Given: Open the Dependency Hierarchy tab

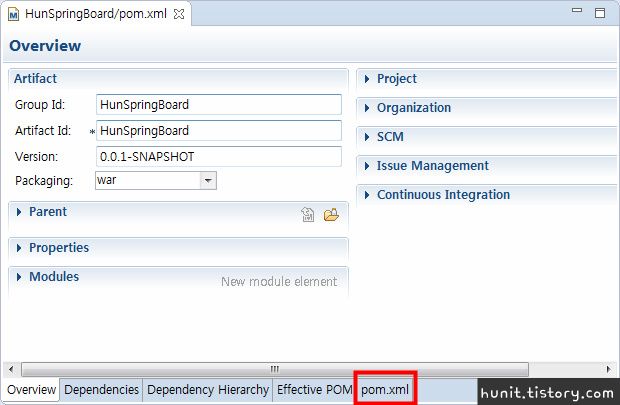Looking at the screenshot, I should pos(208,390).
